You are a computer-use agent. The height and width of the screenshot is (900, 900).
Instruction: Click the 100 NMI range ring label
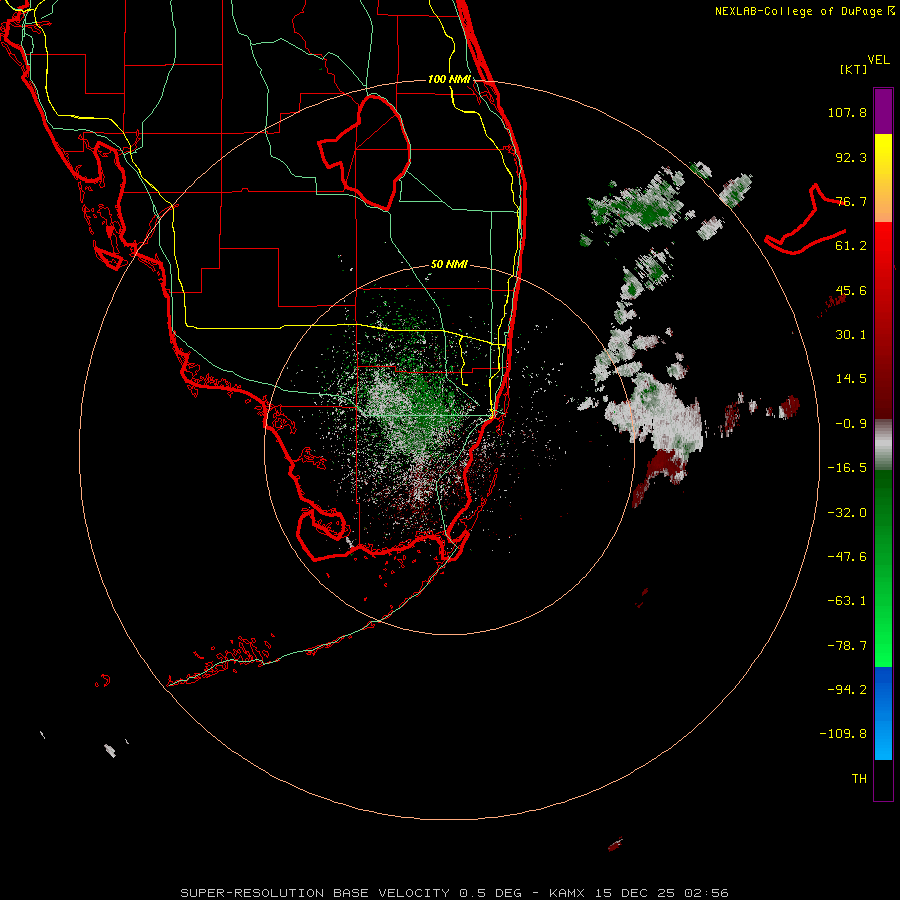pos(449,79)
